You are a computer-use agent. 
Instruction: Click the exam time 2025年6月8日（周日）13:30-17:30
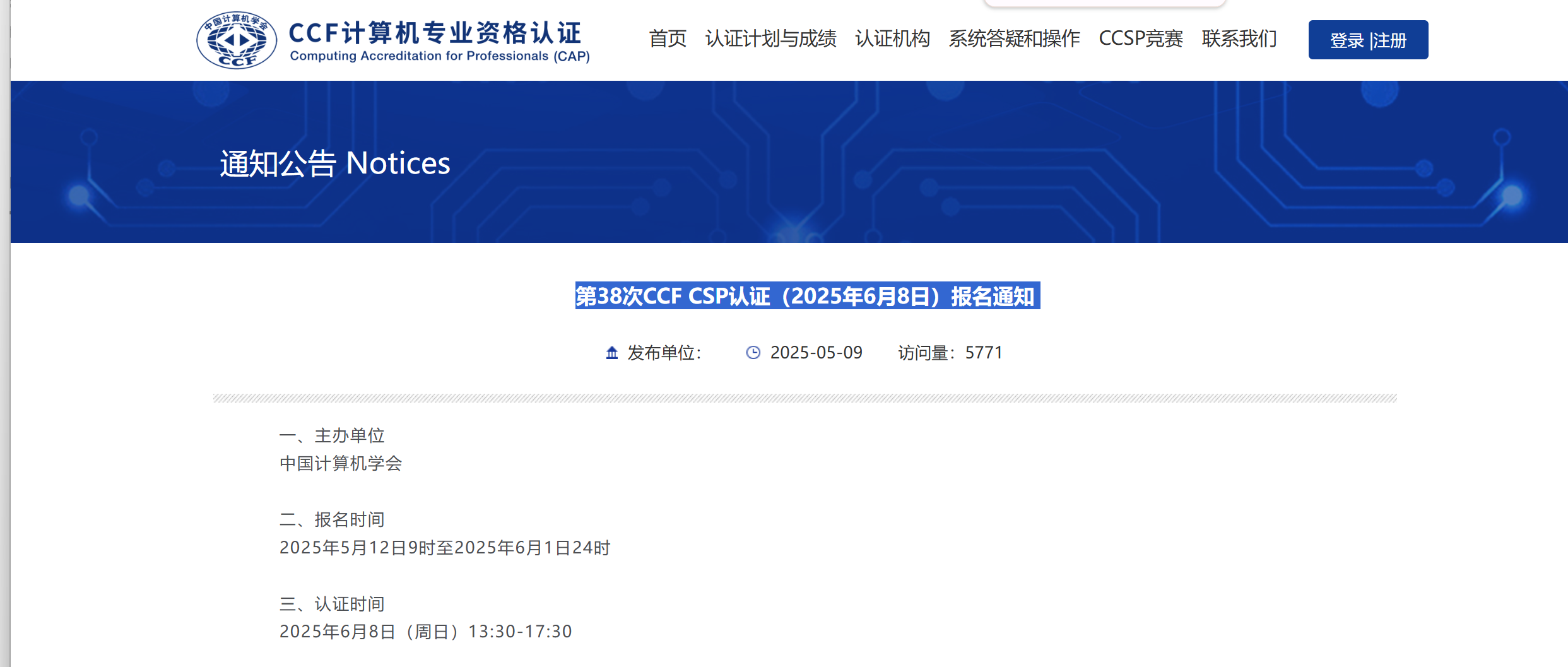tap(426, 632)
